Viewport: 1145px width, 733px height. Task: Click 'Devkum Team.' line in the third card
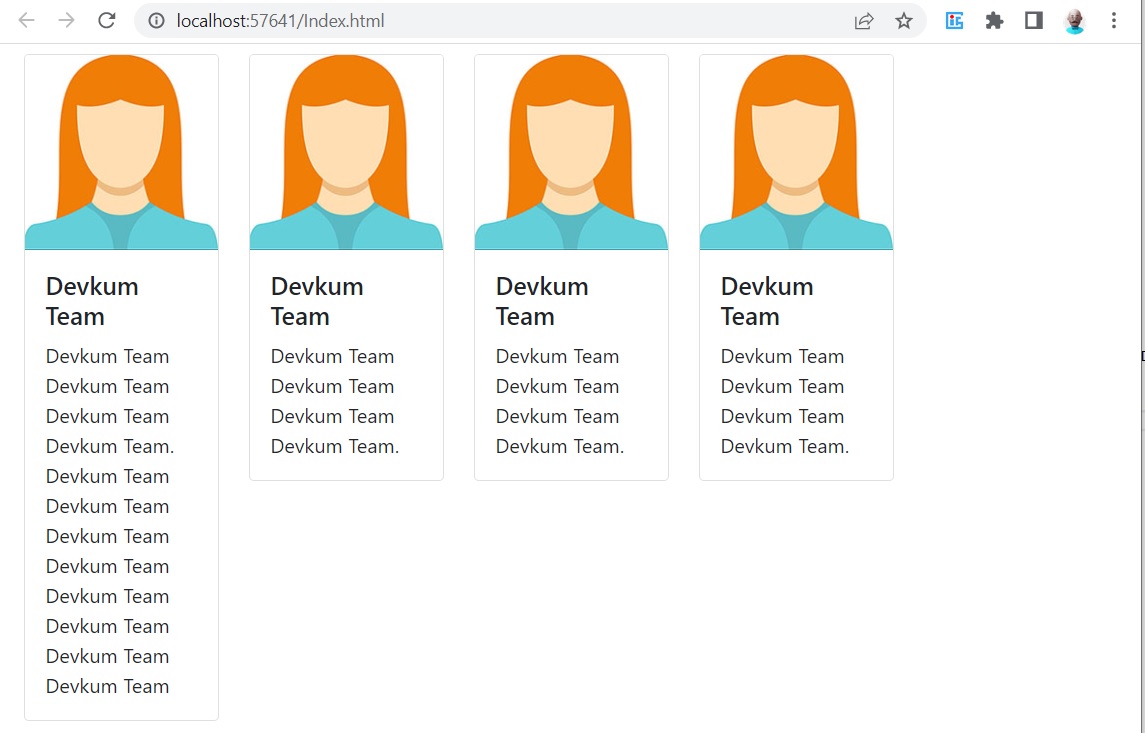[560, 446]
